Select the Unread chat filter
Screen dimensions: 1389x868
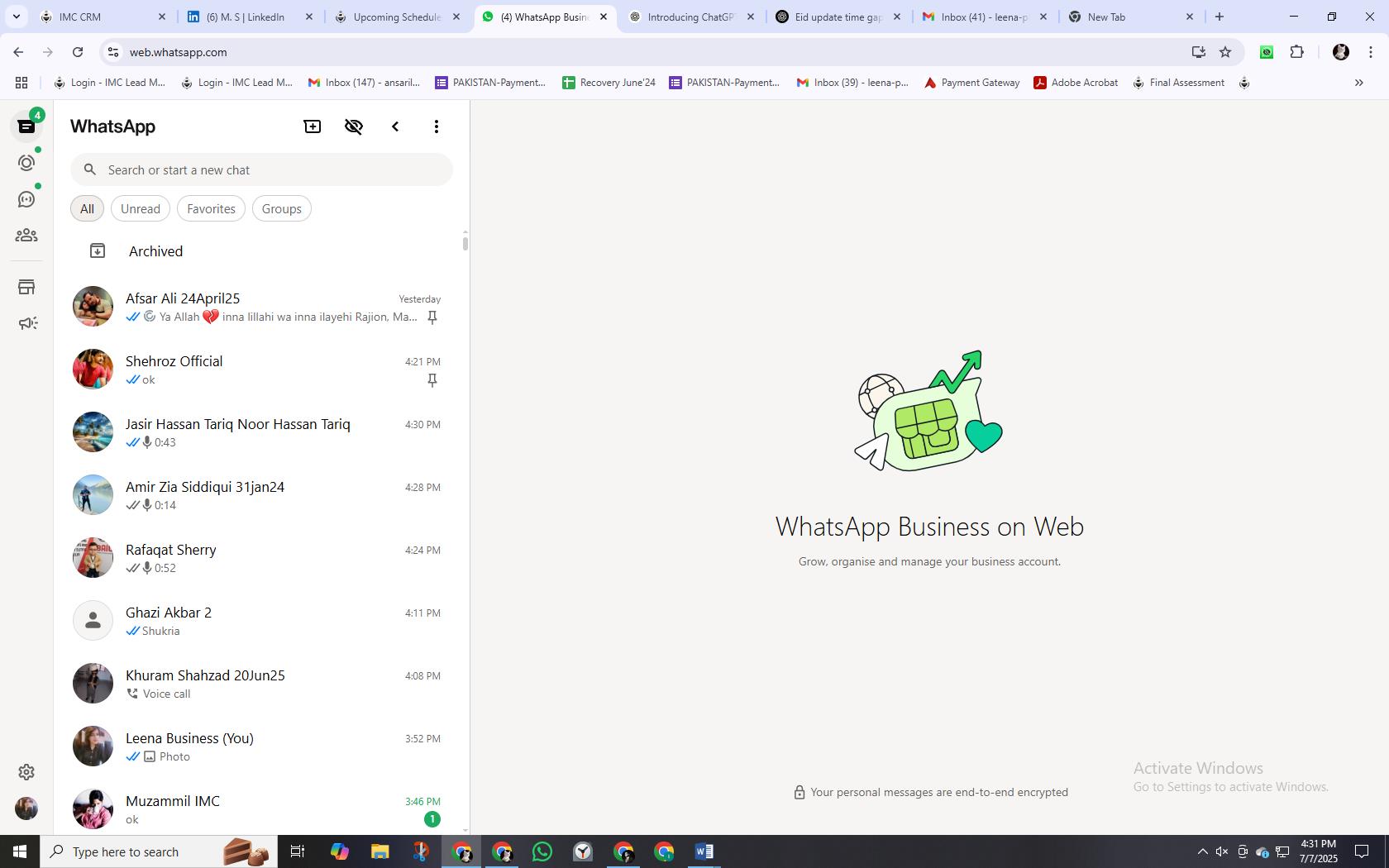pyautogui.click(x=141, y=209)
